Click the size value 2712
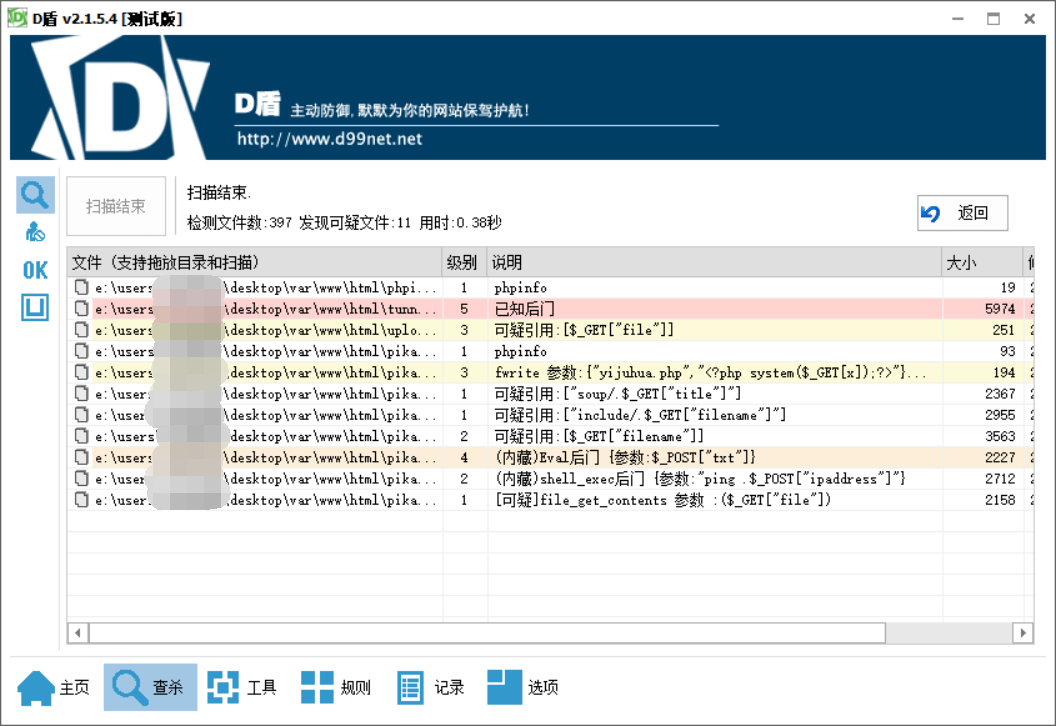Image resolution: width=1056 pixels, height=726 pixels. click(x=999, y=479)
